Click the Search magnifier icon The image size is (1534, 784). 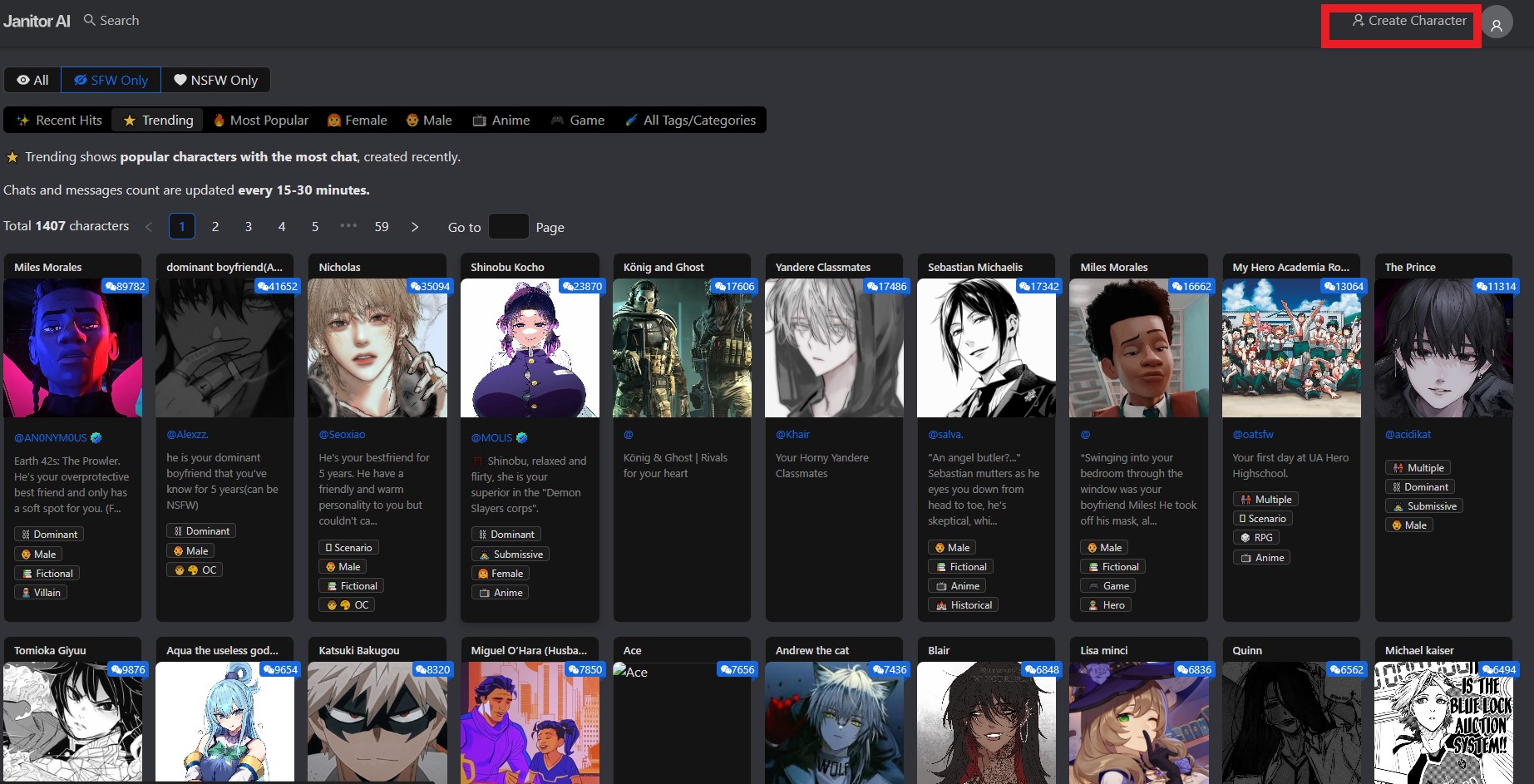[x=90, y=20]
